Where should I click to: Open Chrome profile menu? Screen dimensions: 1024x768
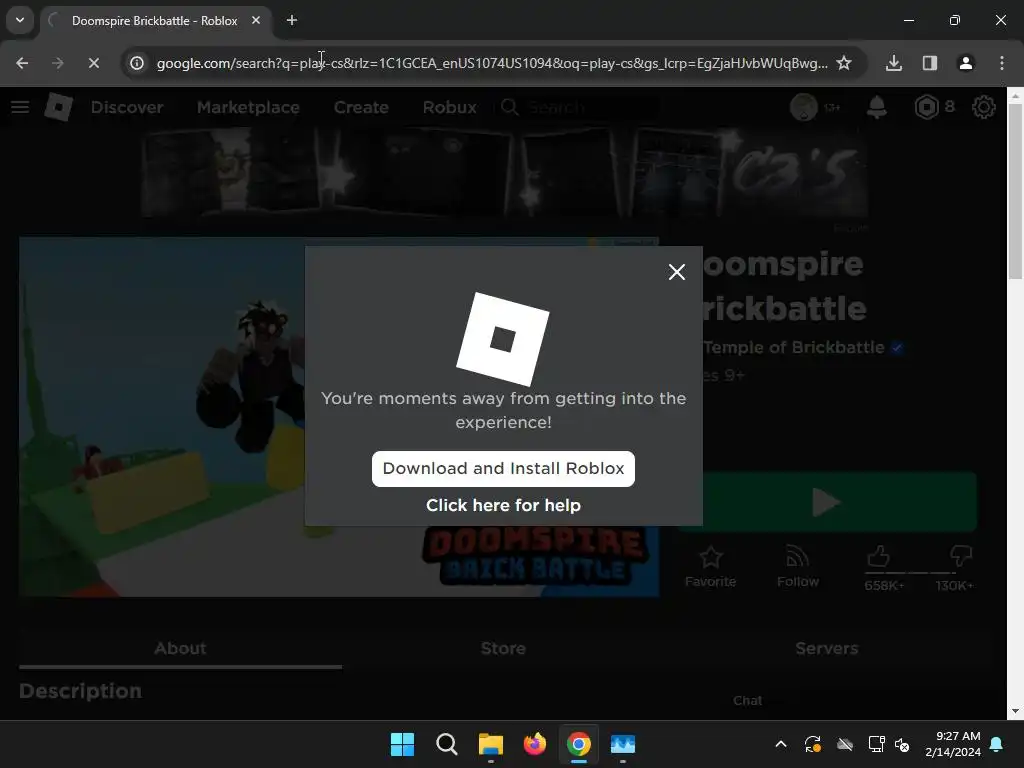pyautogui.click(x=965, y=63)
